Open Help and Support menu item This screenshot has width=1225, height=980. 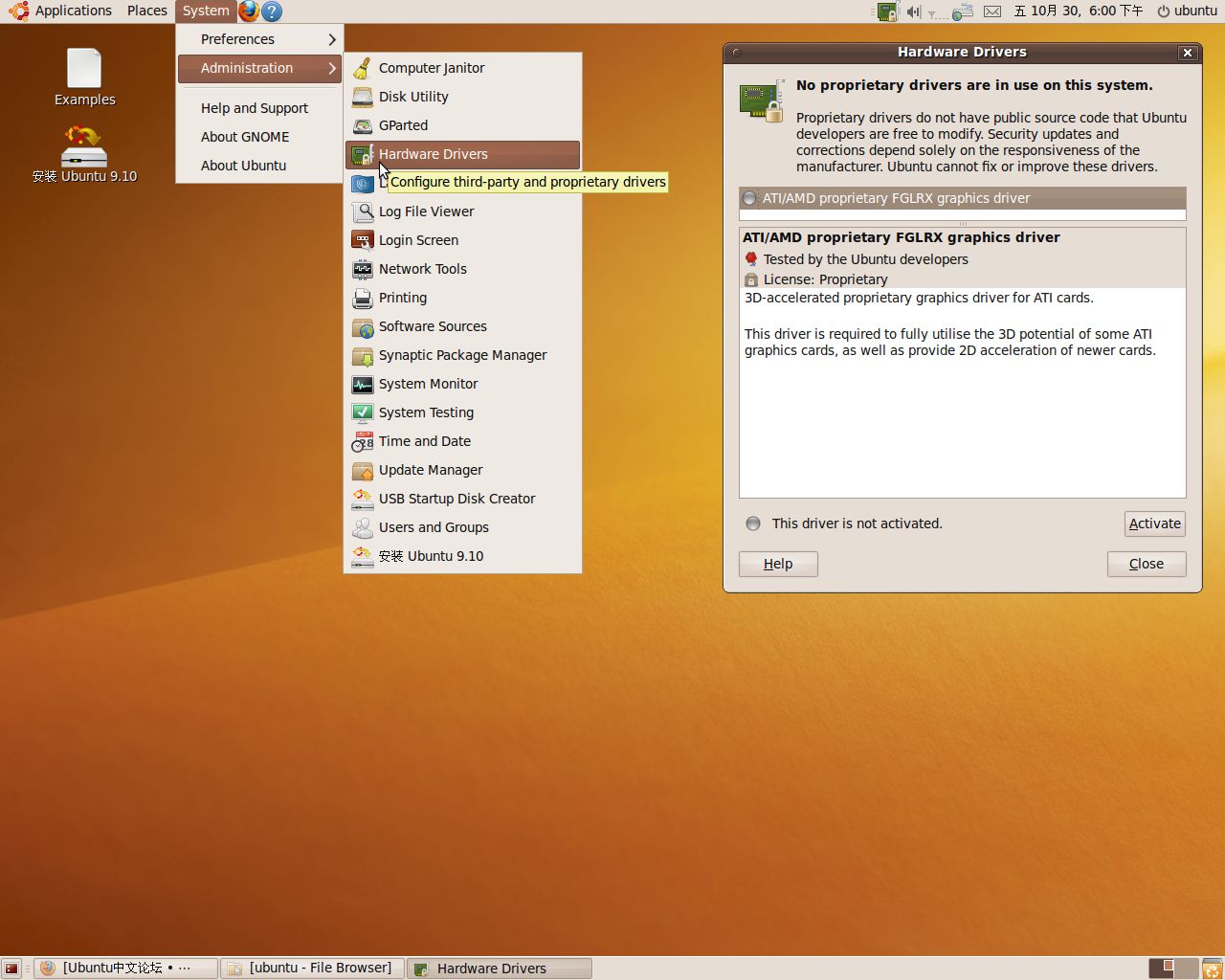pos(258,108)
